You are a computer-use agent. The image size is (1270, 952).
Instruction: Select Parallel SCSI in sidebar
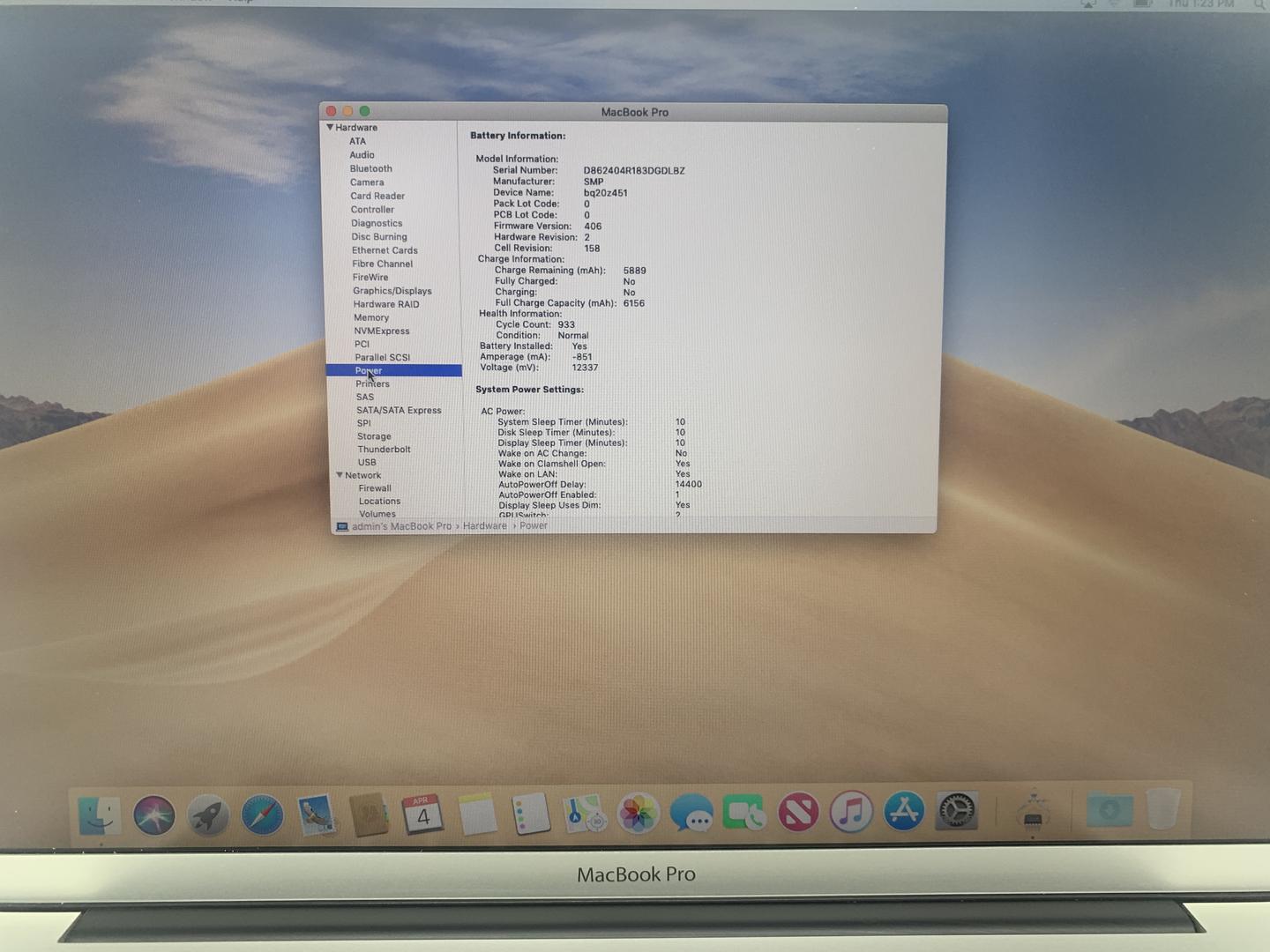383,357
